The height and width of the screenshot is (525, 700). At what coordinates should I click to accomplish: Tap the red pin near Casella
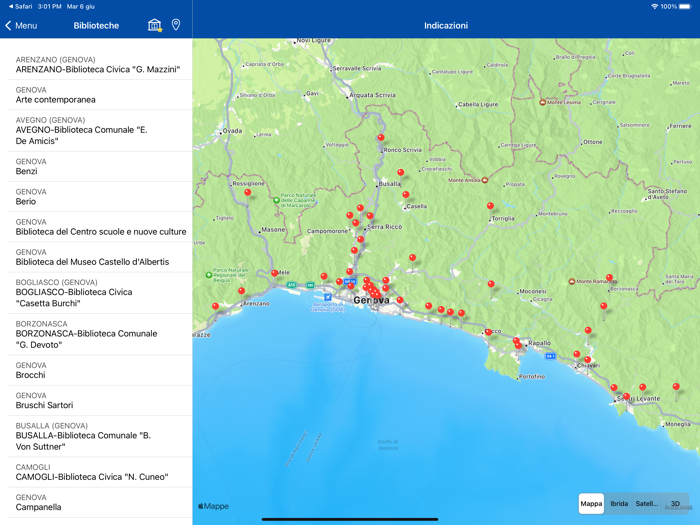click(406, 195)
